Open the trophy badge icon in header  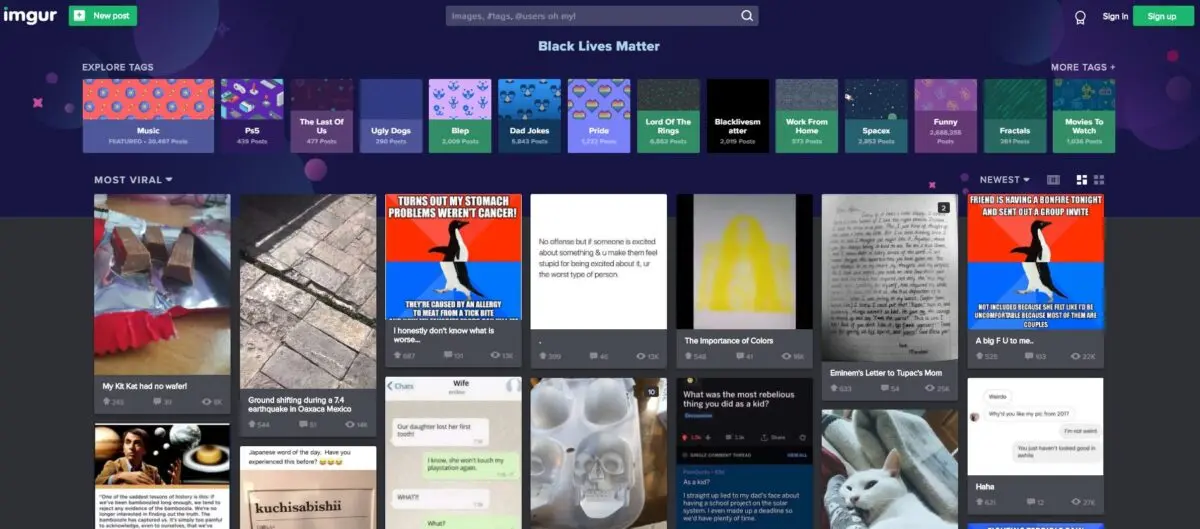pos(1080,17)
